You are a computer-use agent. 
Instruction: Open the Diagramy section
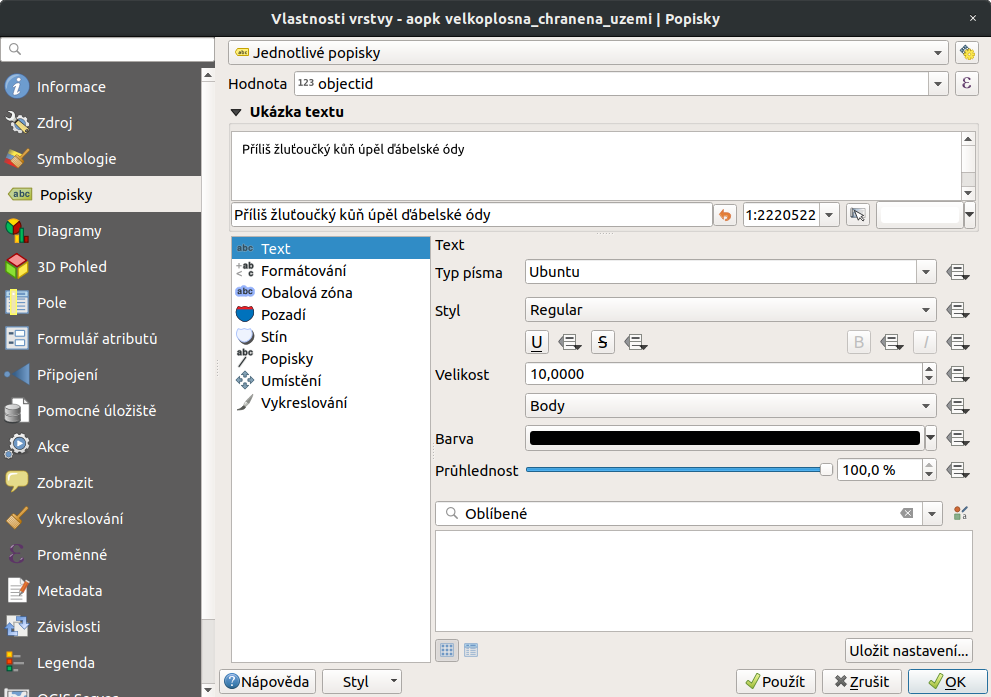[x=100, y=231]
